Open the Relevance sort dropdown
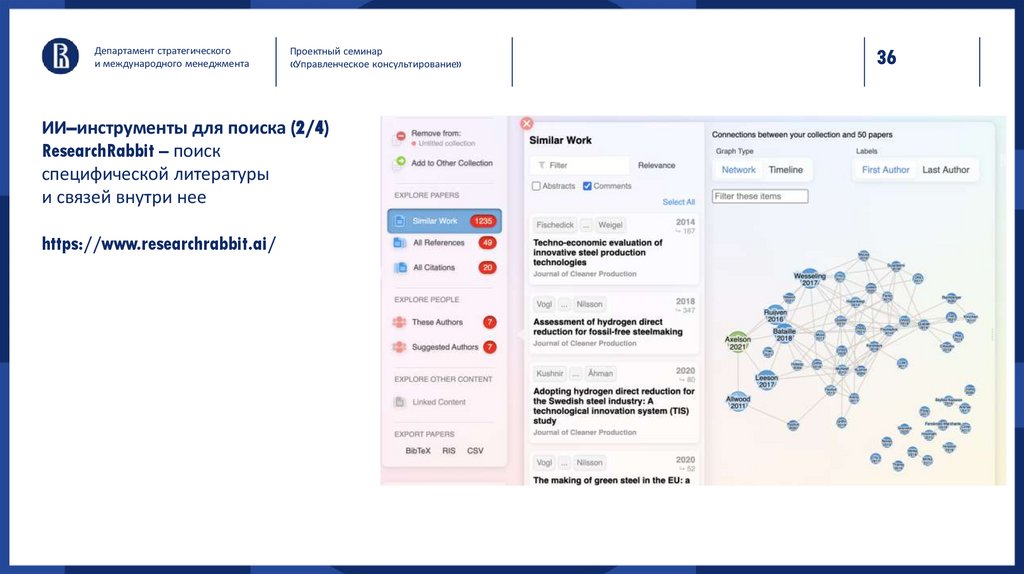Image resolution: width=1024 pixels, height=574 pixels. click(x=656, y=165)
